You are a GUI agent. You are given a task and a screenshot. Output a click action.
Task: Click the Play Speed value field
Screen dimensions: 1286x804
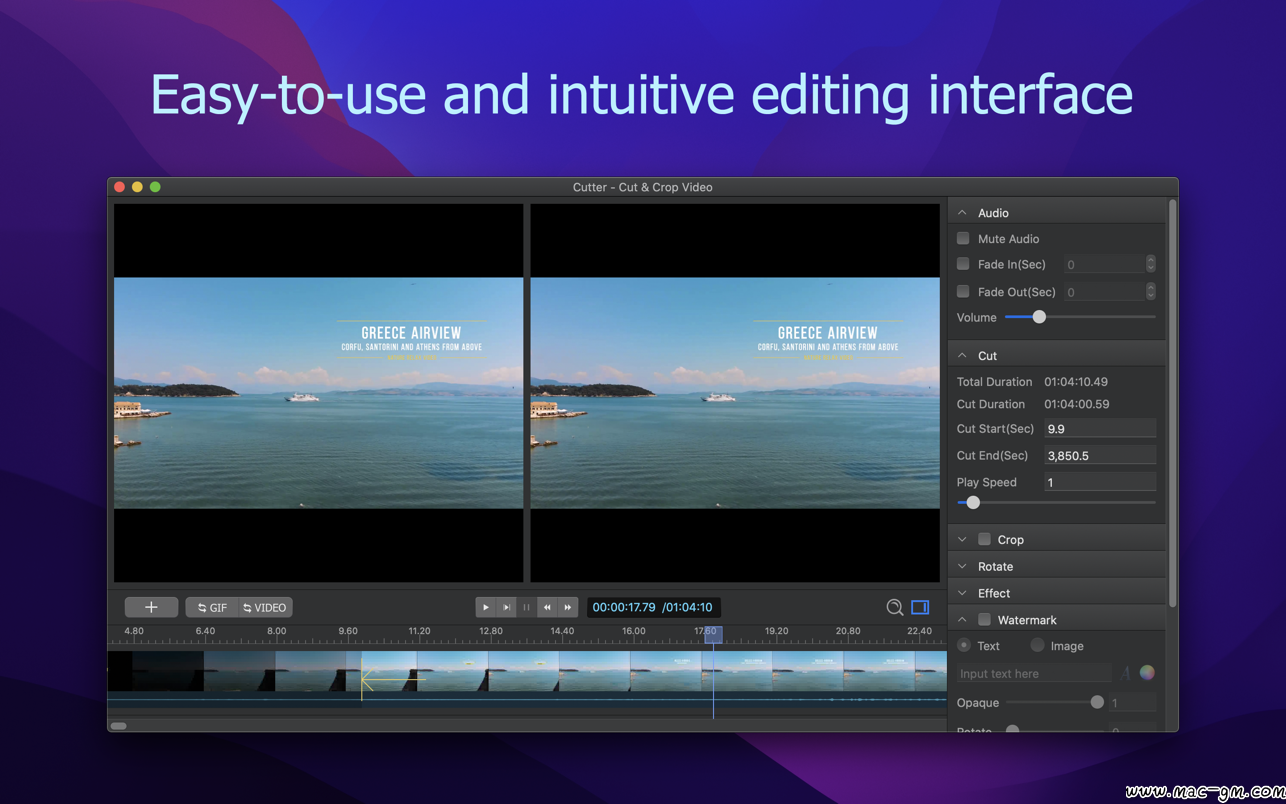click(x=1100, y=482)
